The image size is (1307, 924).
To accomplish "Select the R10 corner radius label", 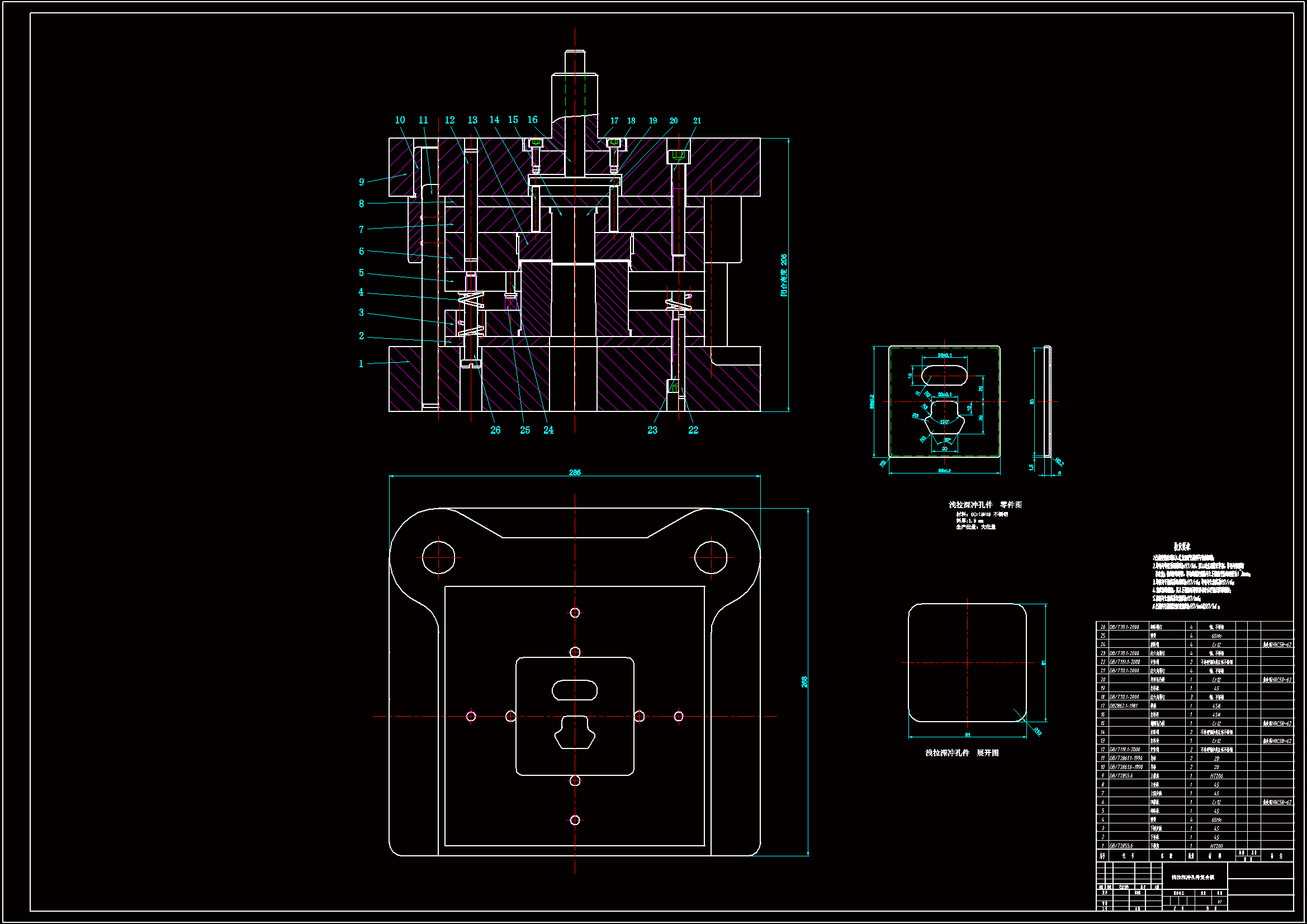I will 1037,732.
